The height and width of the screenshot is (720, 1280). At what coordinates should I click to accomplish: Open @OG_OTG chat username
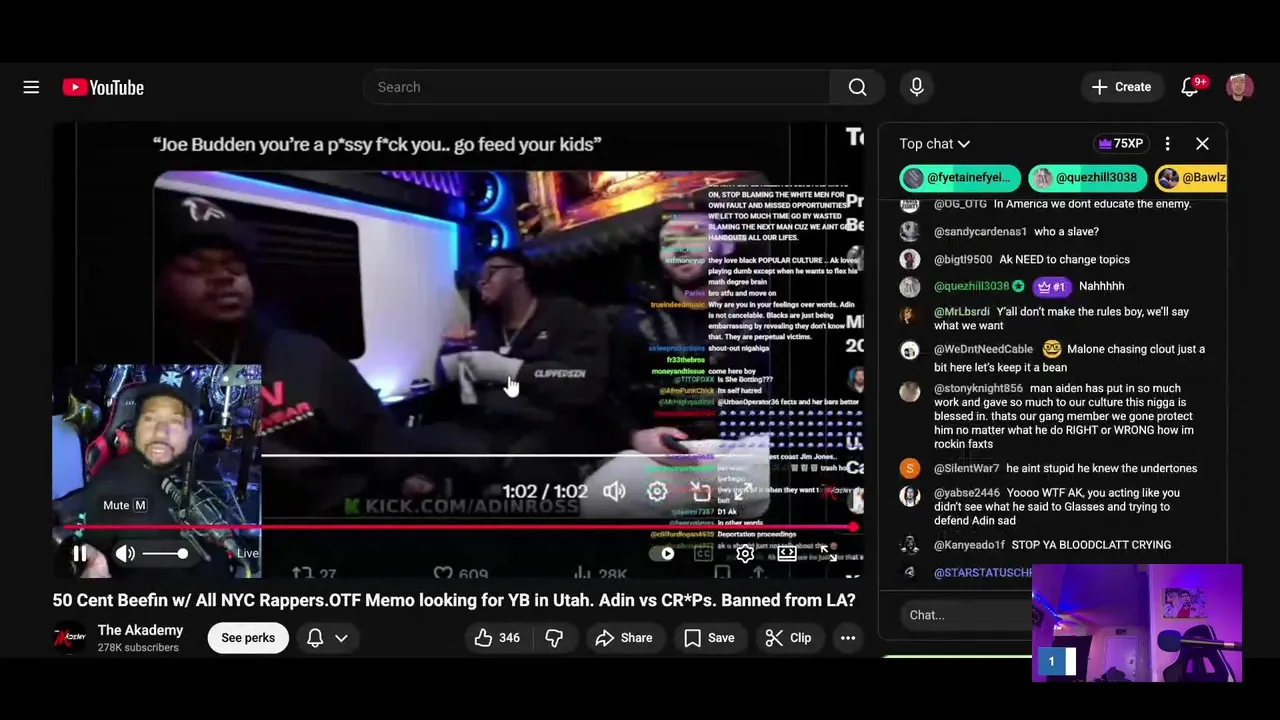[960, 204]
